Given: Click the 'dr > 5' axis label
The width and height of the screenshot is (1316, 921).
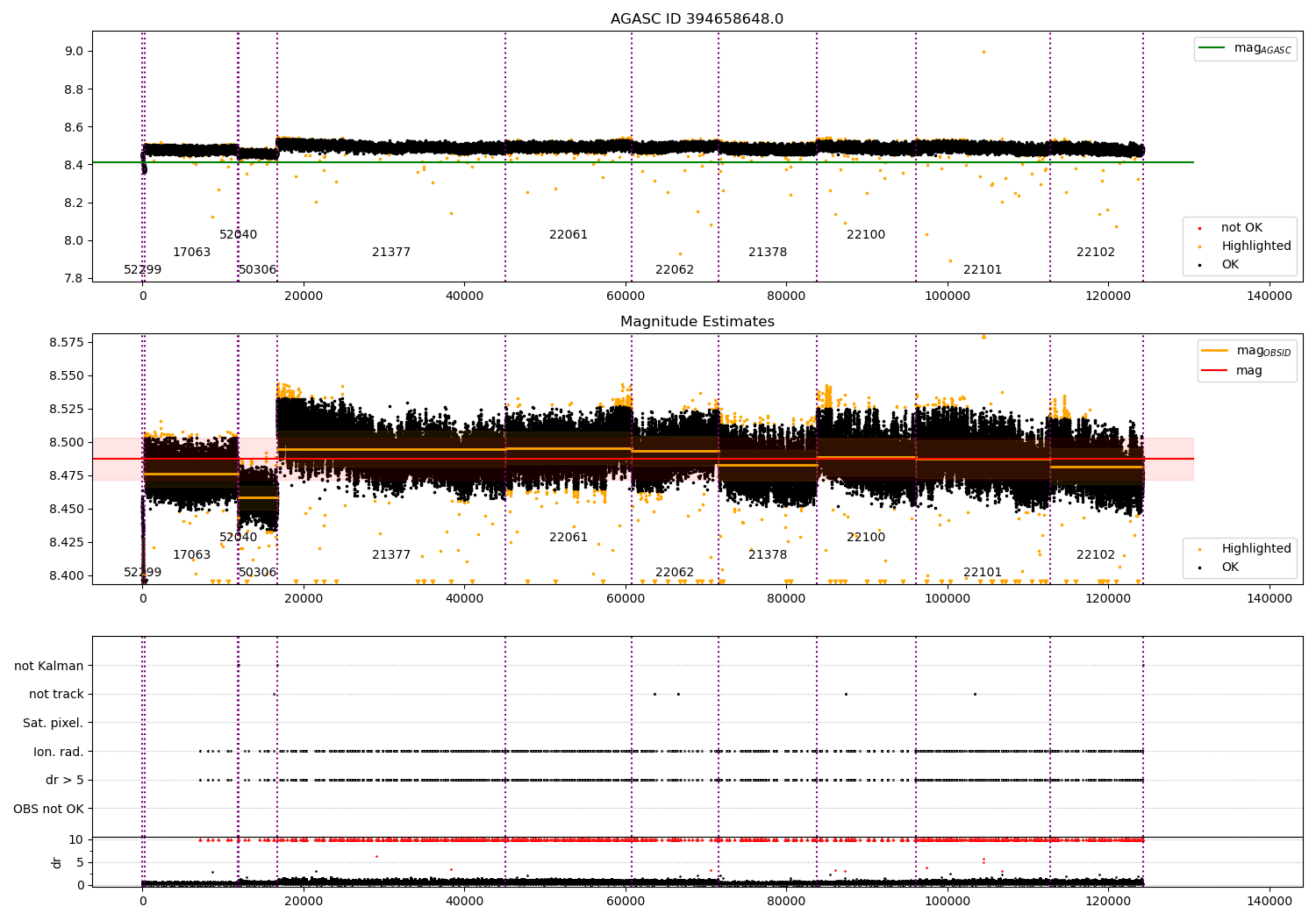Looking at the screenshot, I should (65, 780).
